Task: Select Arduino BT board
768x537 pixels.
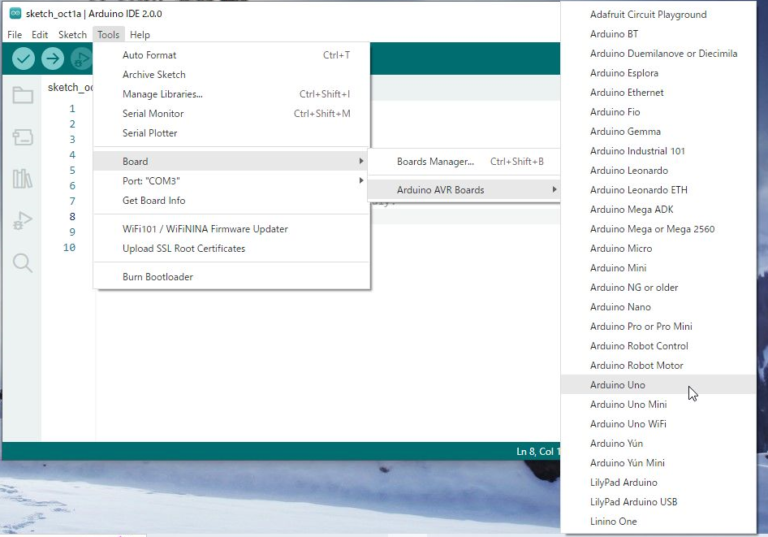Action: pos(658,34)
